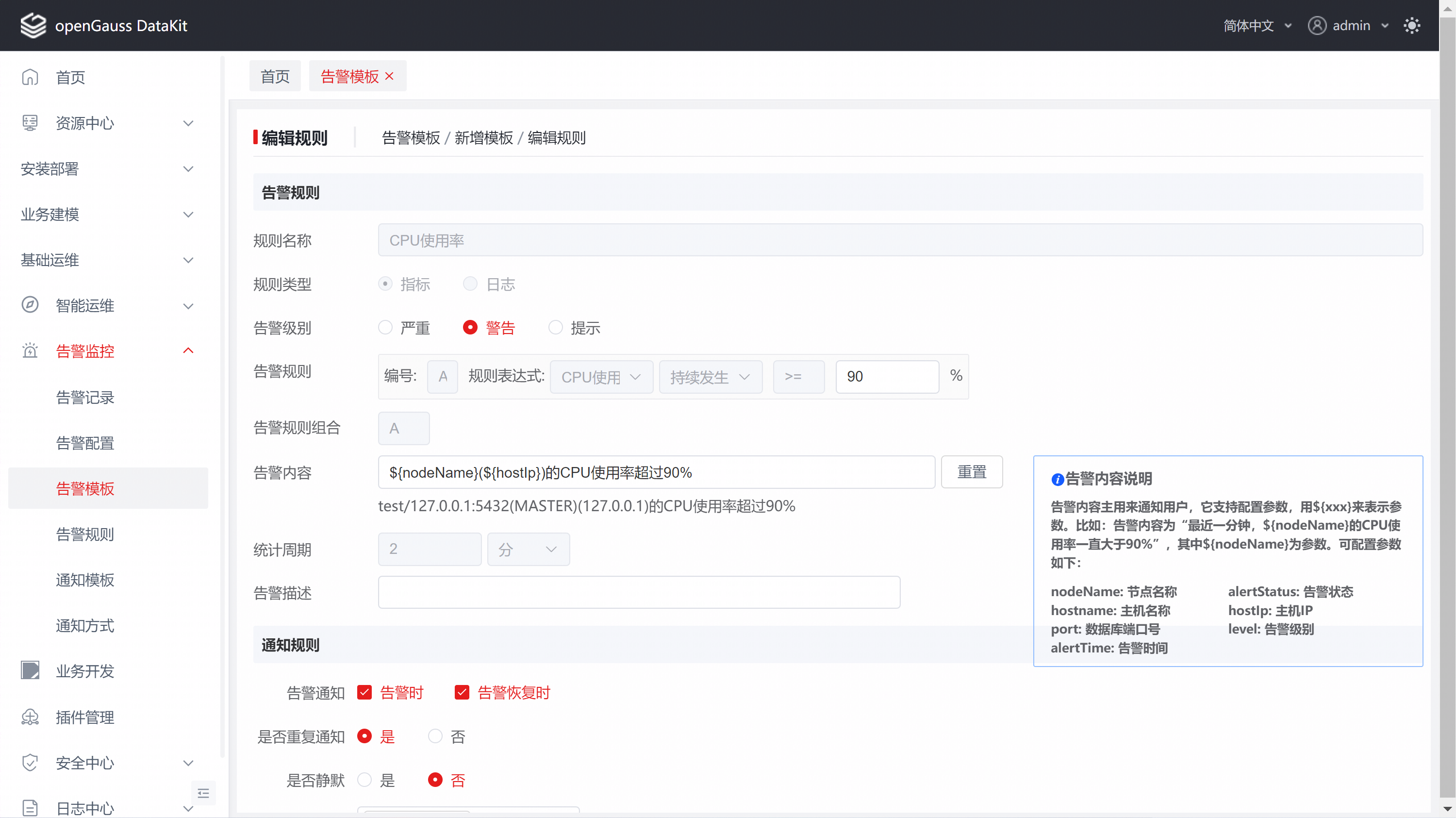Viewport: 1456px width, 818px height.
Task: Uncheck the 告警恢复时 checkbox
Action: tap(462, 692)
